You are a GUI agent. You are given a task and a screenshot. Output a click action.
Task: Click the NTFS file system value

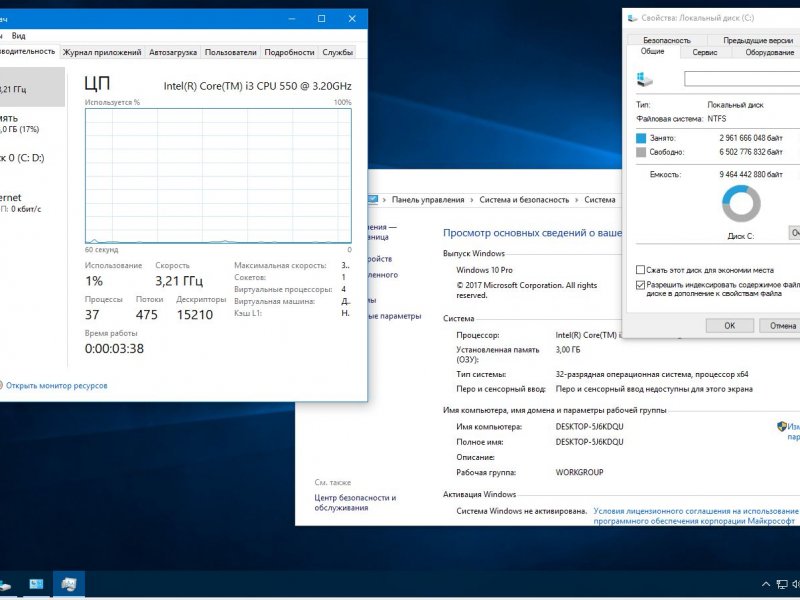[716, 119]
